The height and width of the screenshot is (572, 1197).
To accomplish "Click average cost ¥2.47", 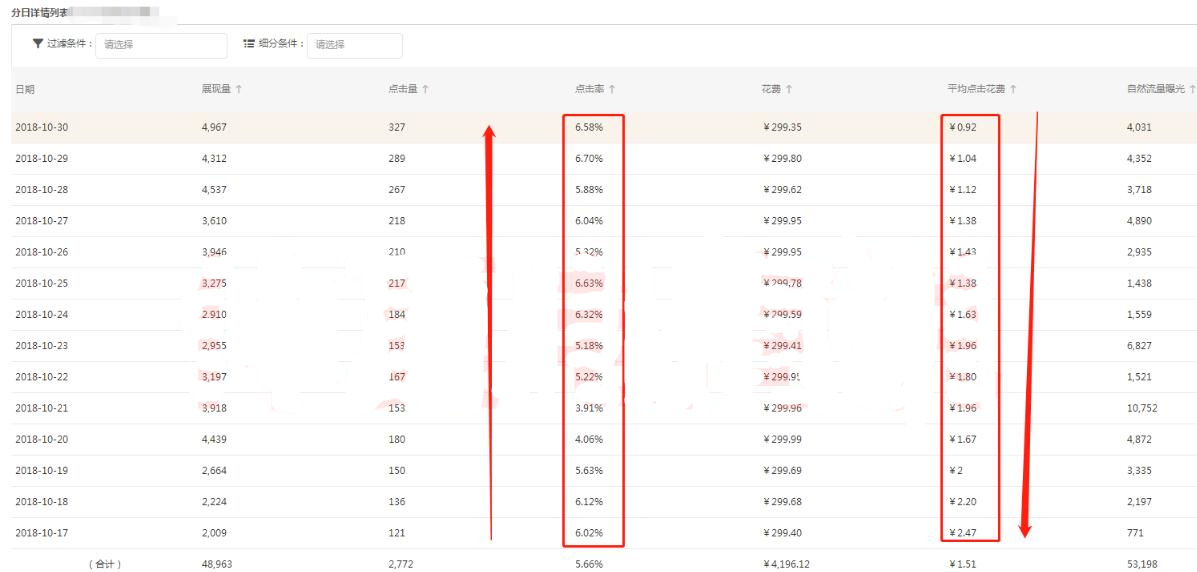I will click(963, 533).
